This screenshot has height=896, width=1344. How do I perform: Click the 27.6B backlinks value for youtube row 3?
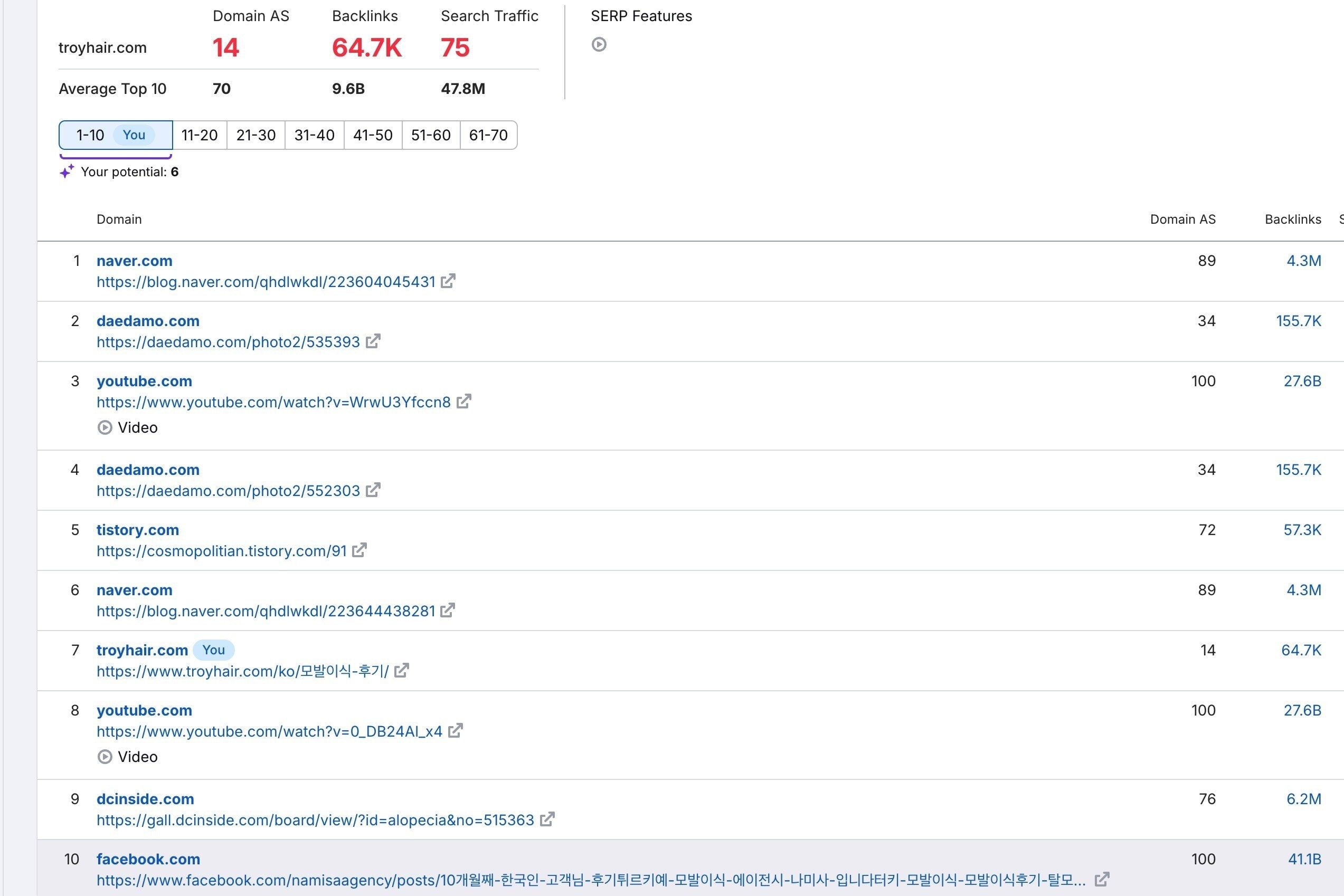pyautogui.click(x=1302, y=381)
